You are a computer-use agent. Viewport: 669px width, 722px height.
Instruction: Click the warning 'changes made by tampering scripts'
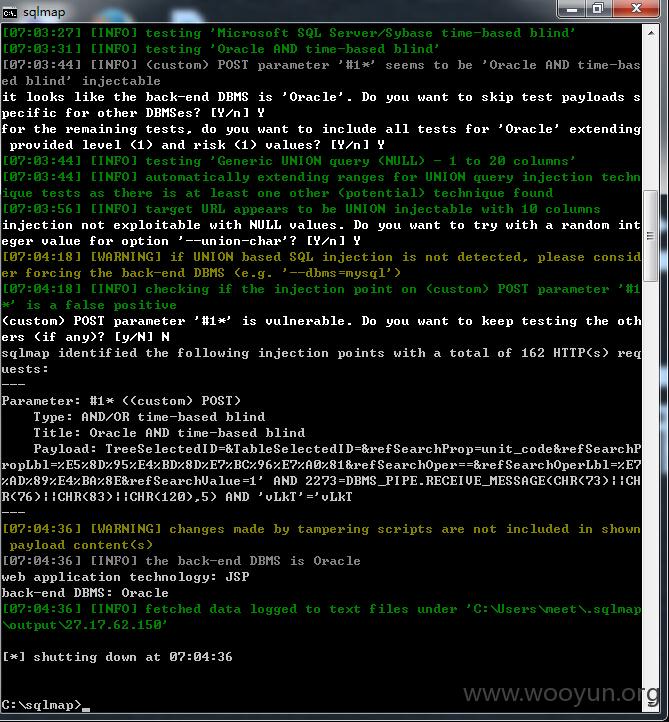tap(321, 529)
